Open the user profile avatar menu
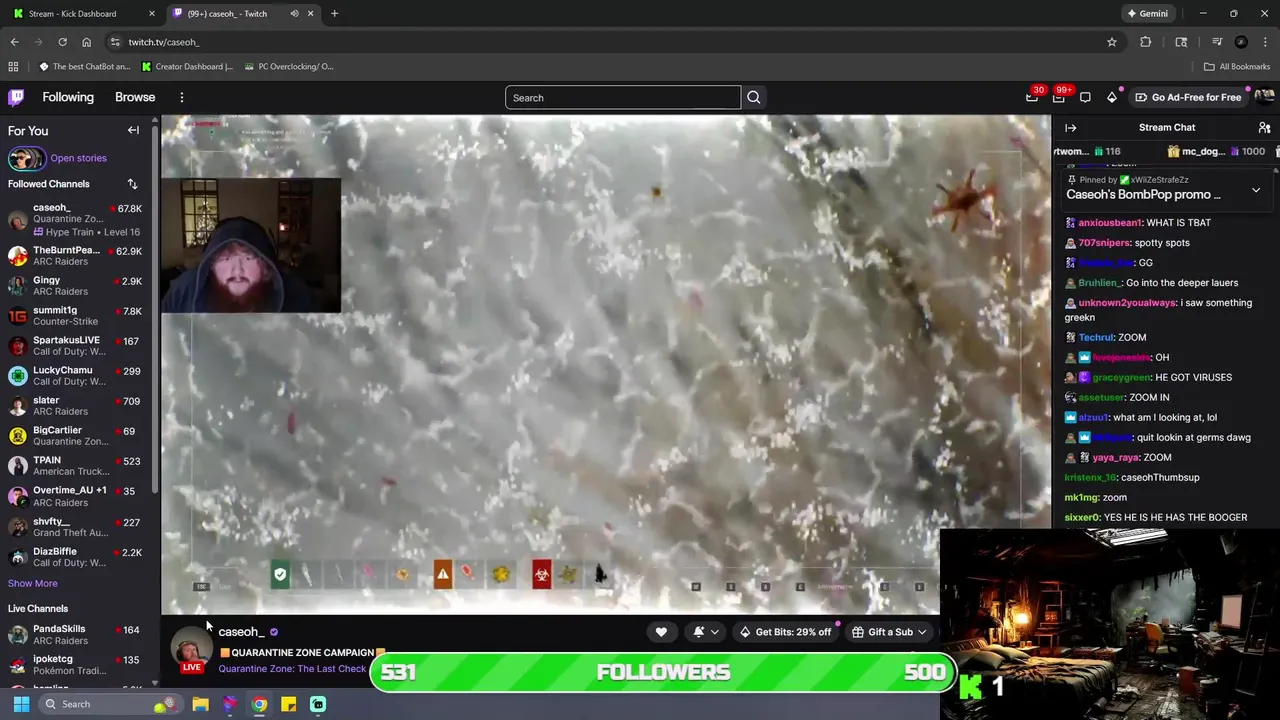 1264,97
